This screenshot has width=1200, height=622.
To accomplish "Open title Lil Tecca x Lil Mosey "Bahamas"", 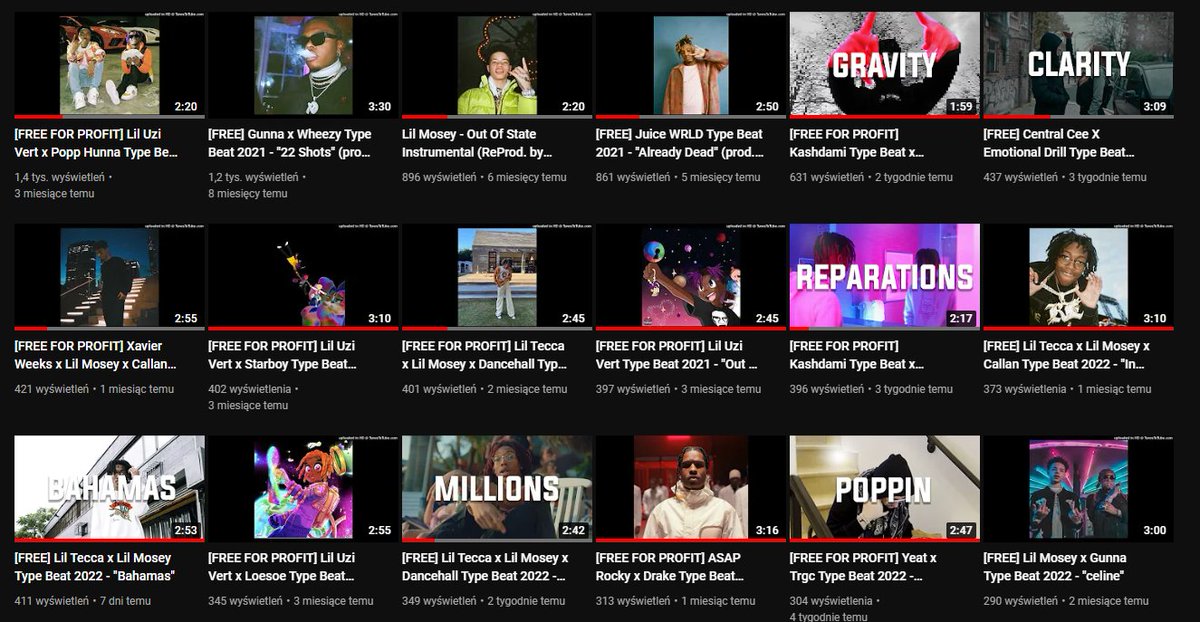I will [x=95, y=567].
